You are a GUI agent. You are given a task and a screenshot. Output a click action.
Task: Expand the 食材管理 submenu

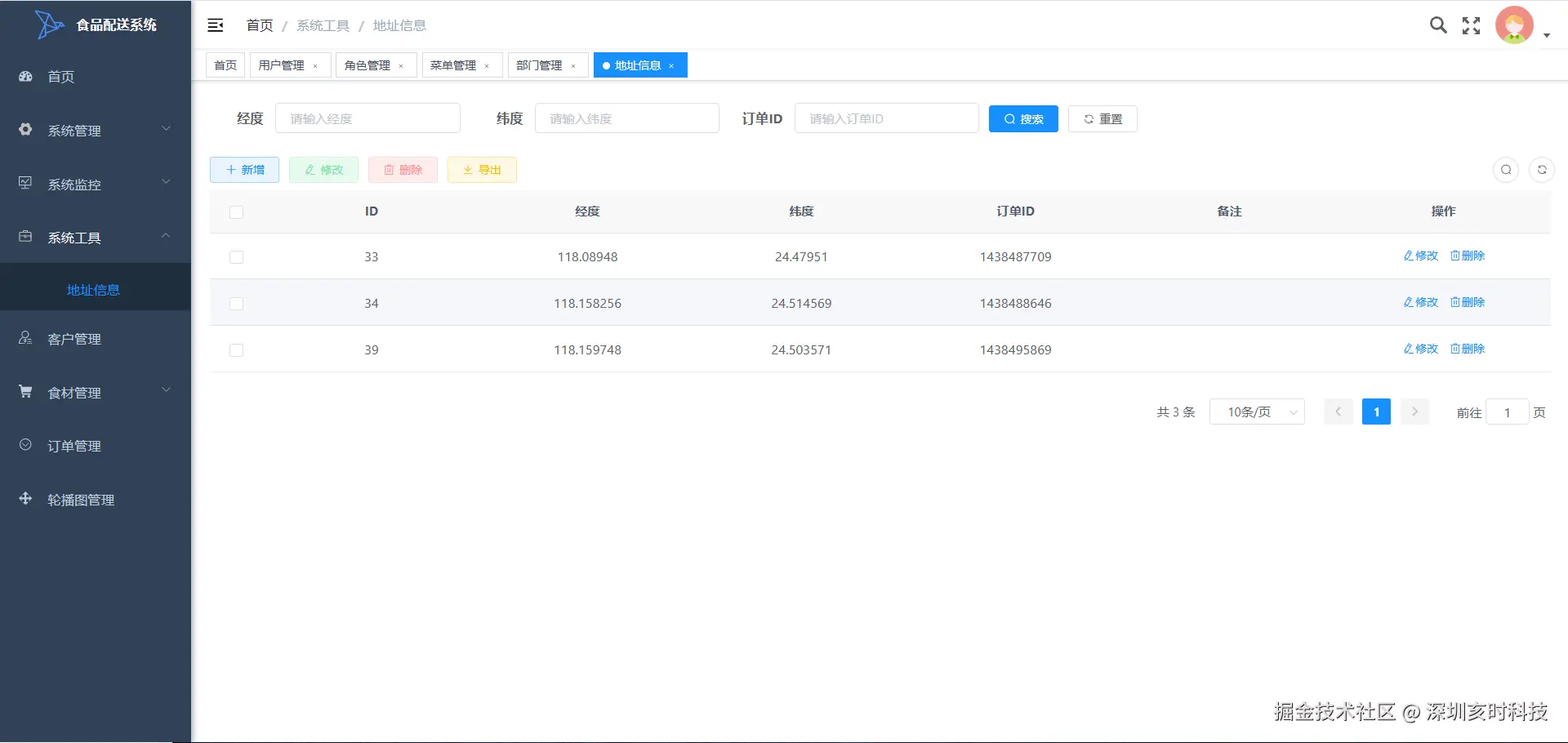tap(166, 390)
